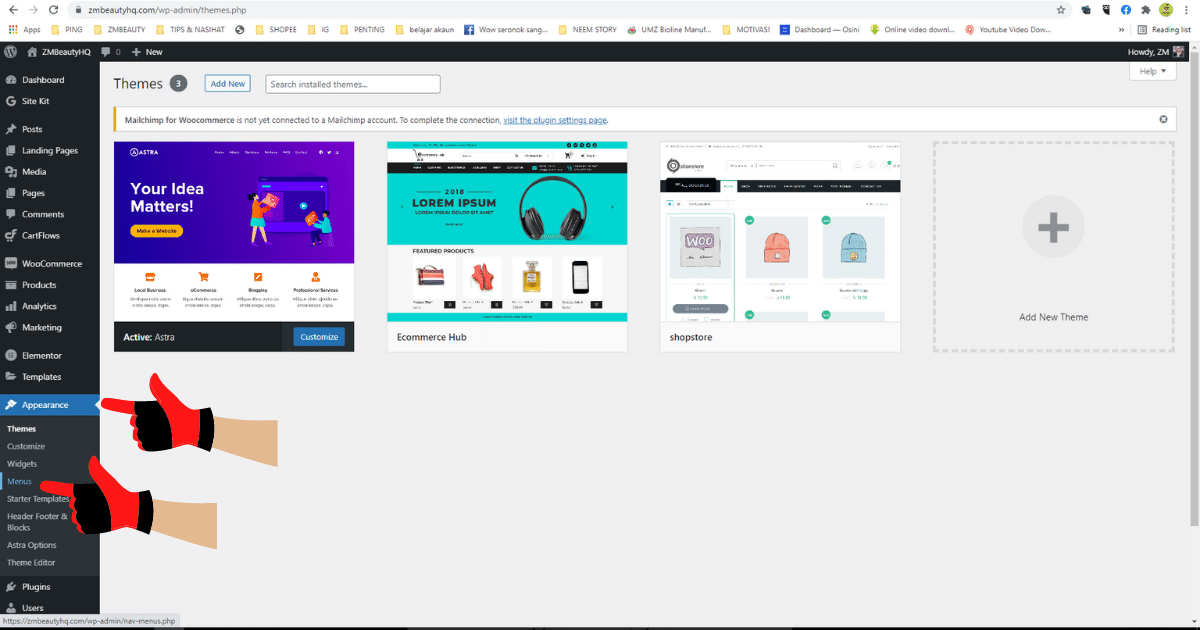Click the Add New theme button
The image size is (1200, 630).
228,84
